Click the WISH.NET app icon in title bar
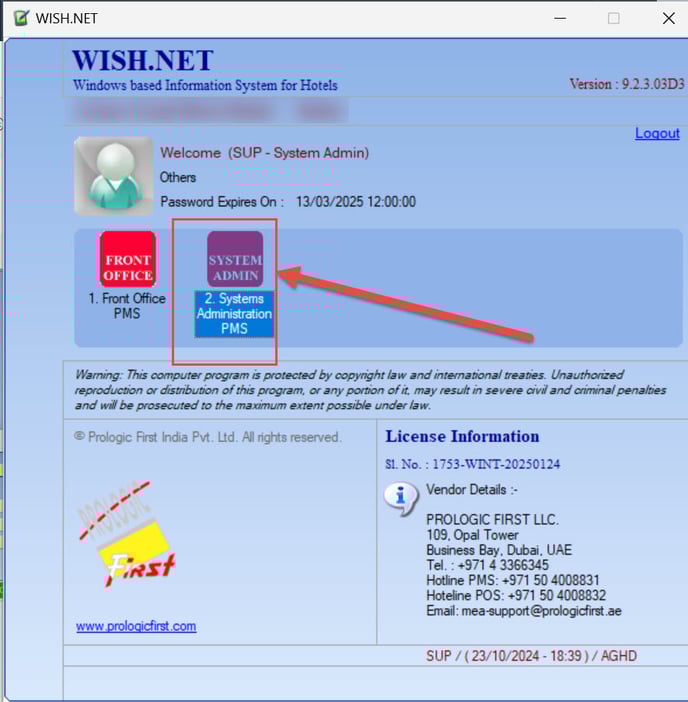The image size is (688, 702). [x=18, y=18]
